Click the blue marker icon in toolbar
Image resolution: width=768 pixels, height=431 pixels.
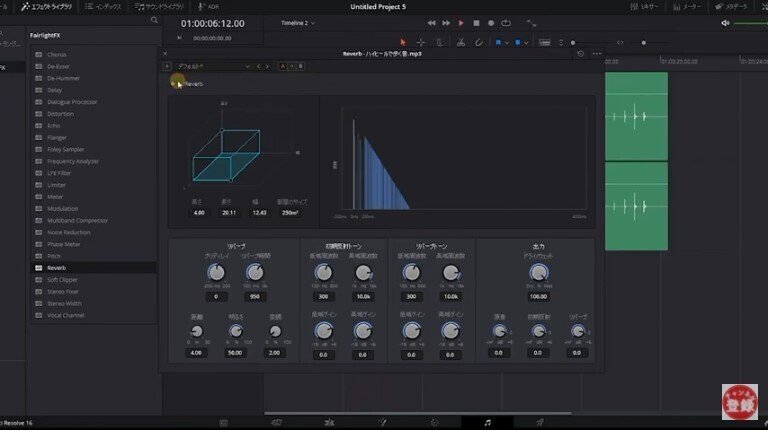[x=518, y=43]
